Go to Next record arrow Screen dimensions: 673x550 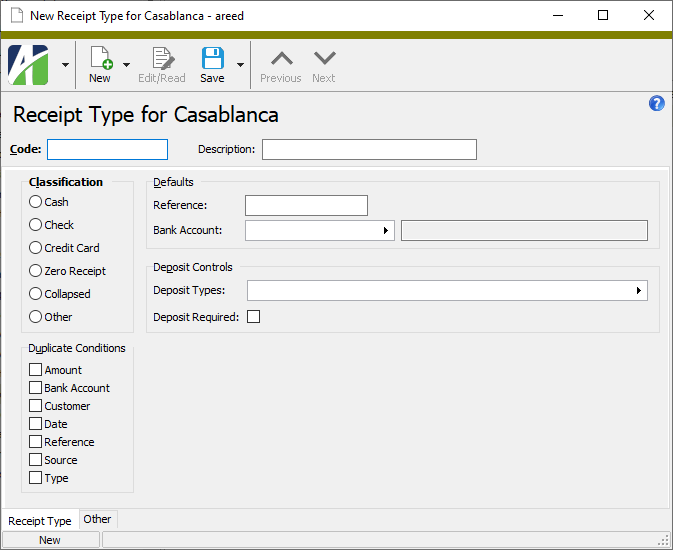(x=324, y=58)
